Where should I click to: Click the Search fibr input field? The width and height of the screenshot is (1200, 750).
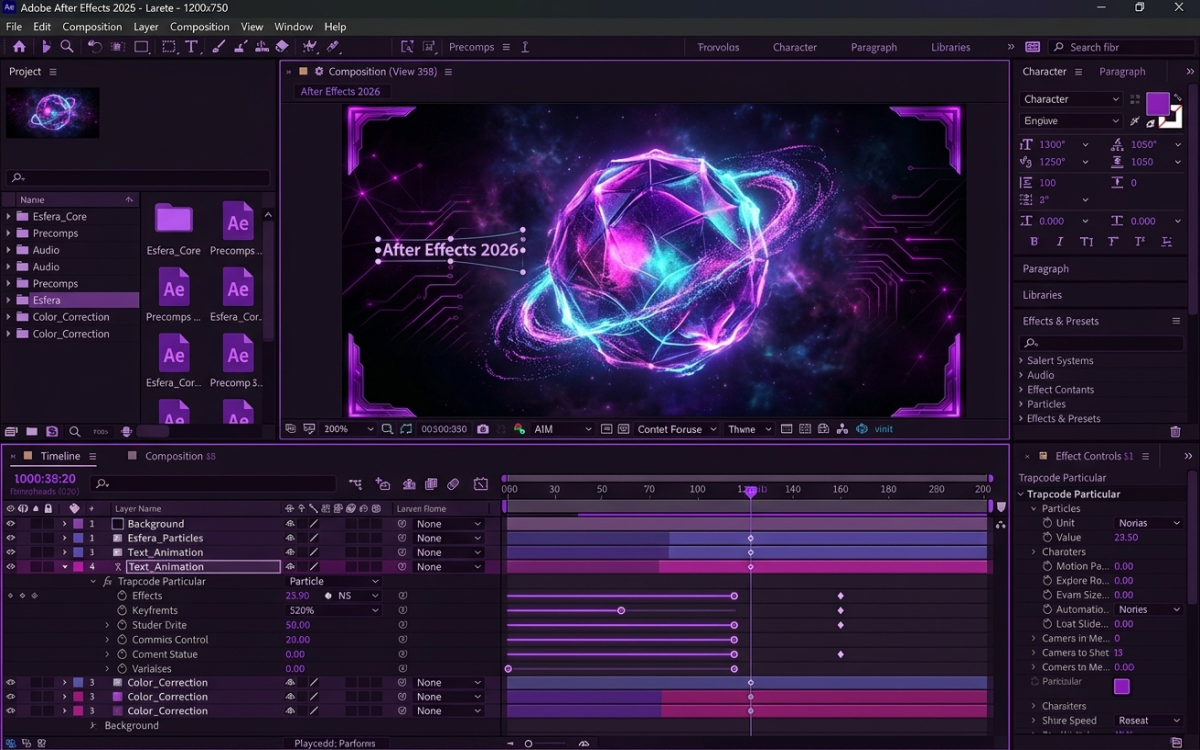(x=1118, y=47)
